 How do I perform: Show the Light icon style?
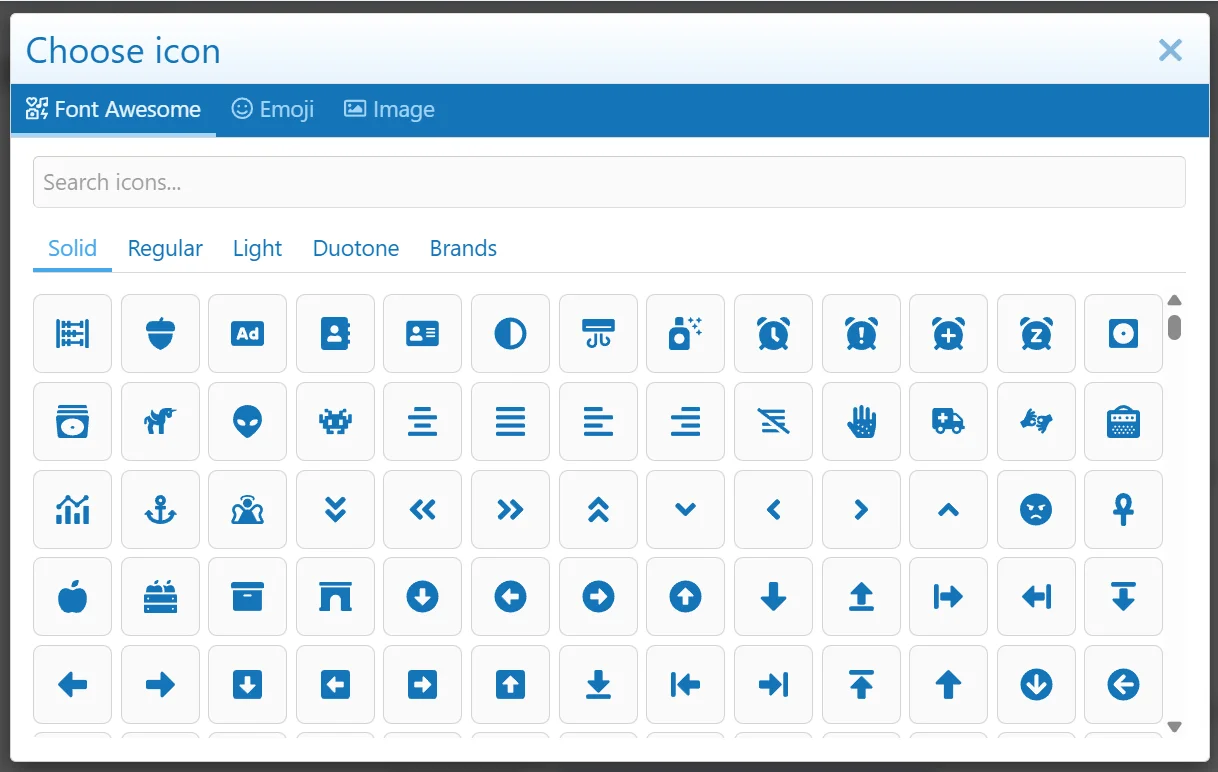(257, 249)
